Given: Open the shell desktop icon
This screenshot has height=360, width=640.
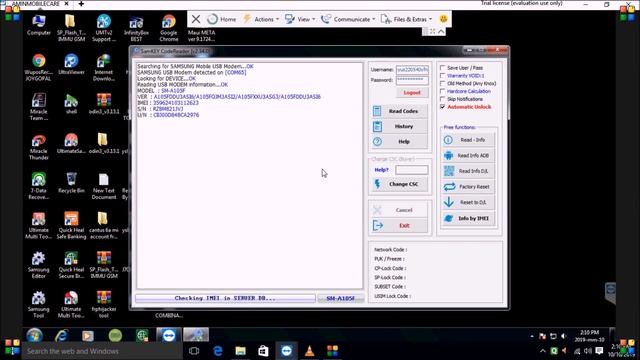Looking at the screenshot, I should point(71,103).
